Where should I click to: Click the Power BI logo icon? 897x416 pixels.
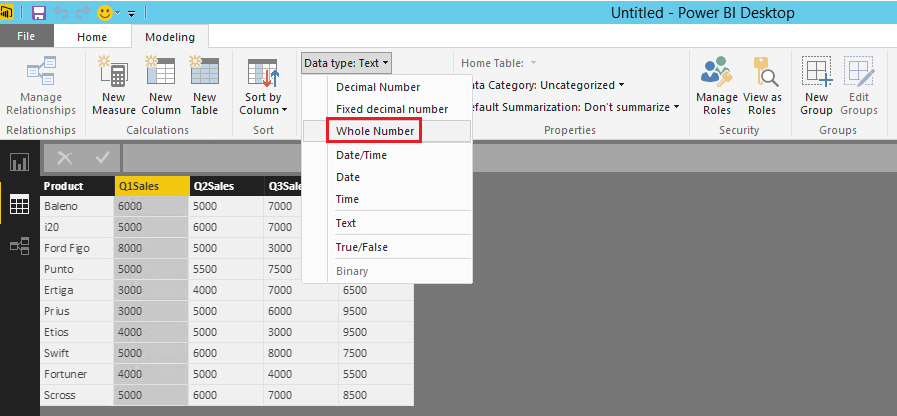(6, 12)
